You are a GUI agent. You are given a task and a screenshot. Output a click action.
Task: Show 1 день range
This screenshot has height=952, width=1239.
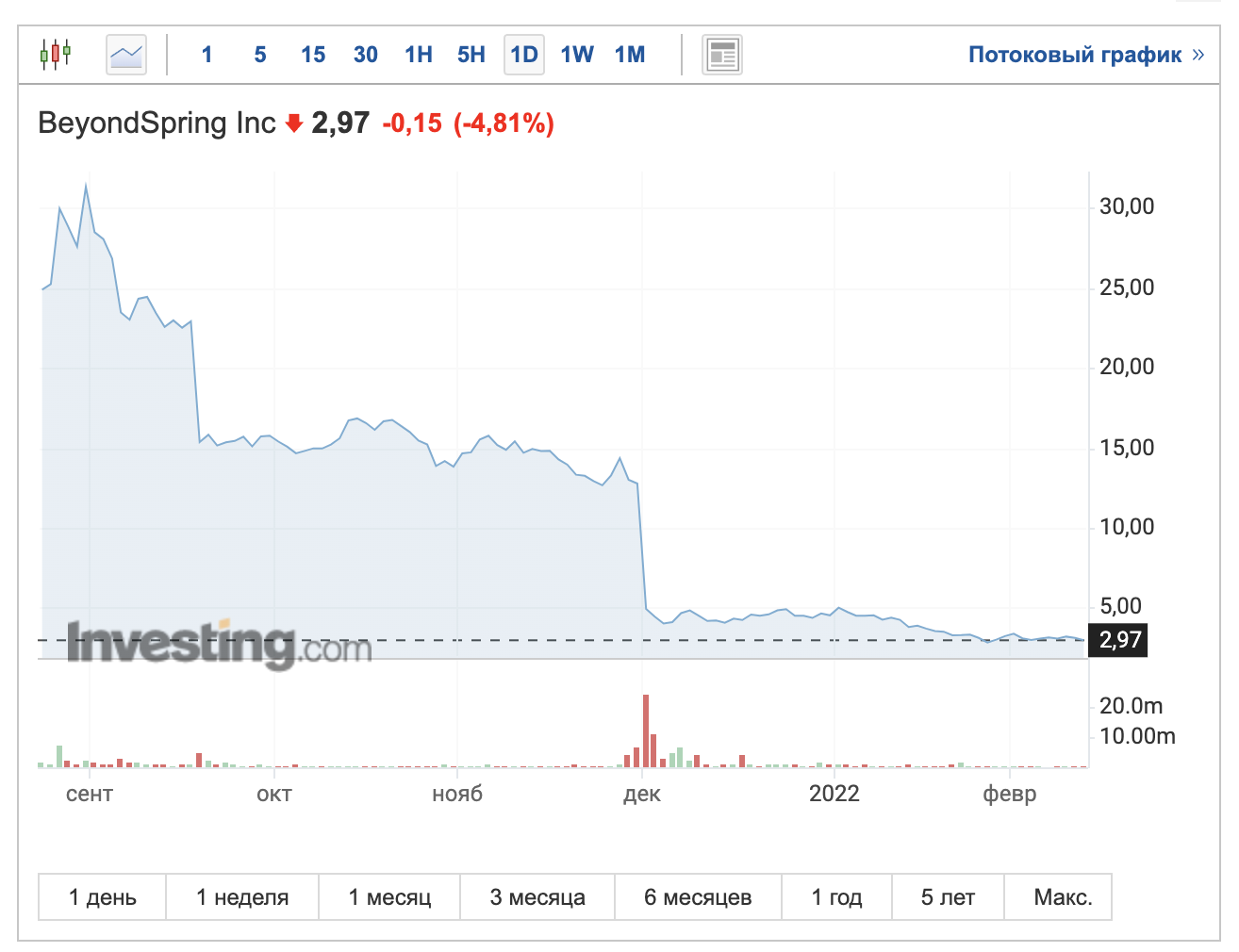[x=102, y=896]
